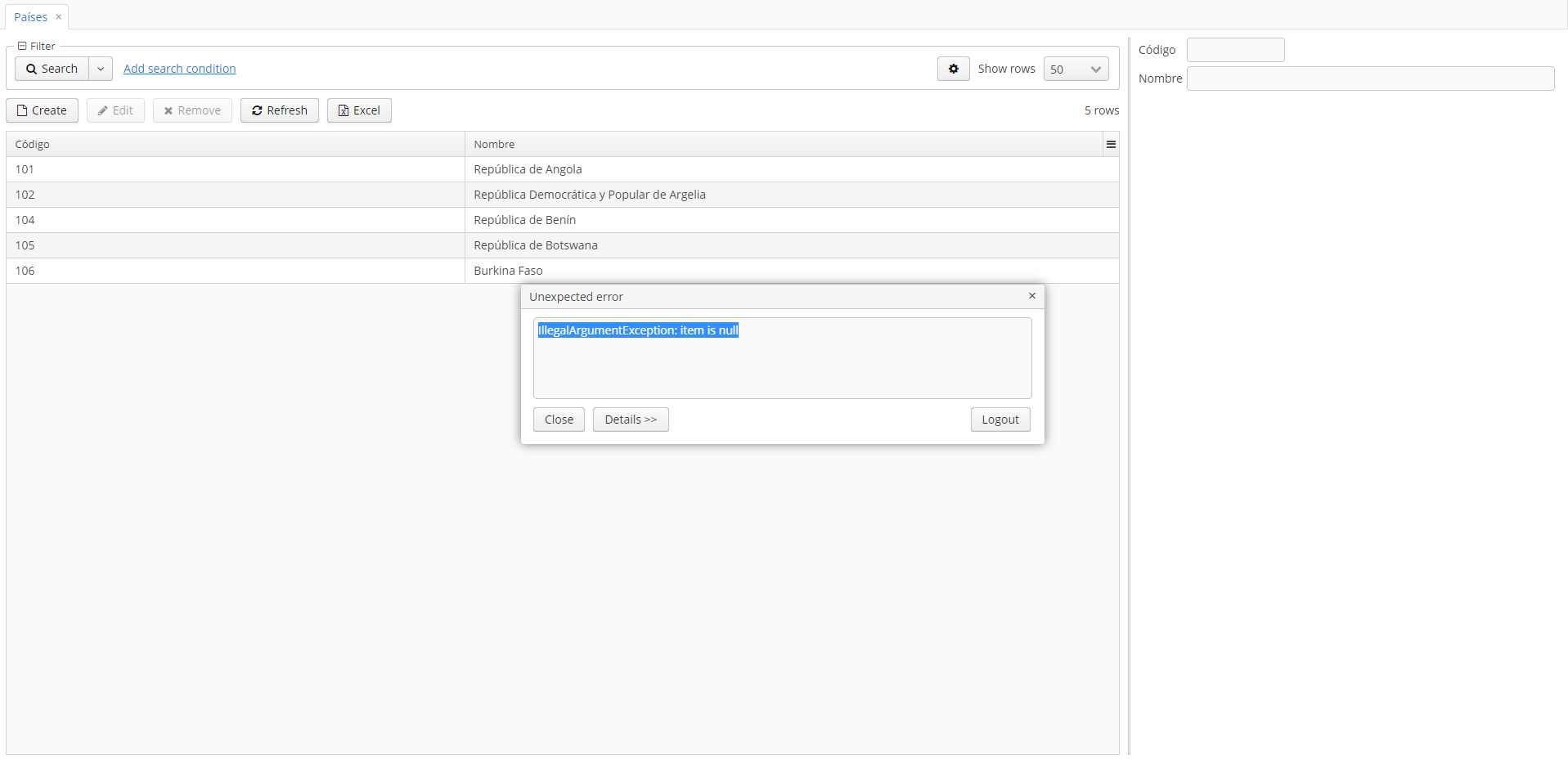
Task: Click the Refresh button
Action: [279, 110]
